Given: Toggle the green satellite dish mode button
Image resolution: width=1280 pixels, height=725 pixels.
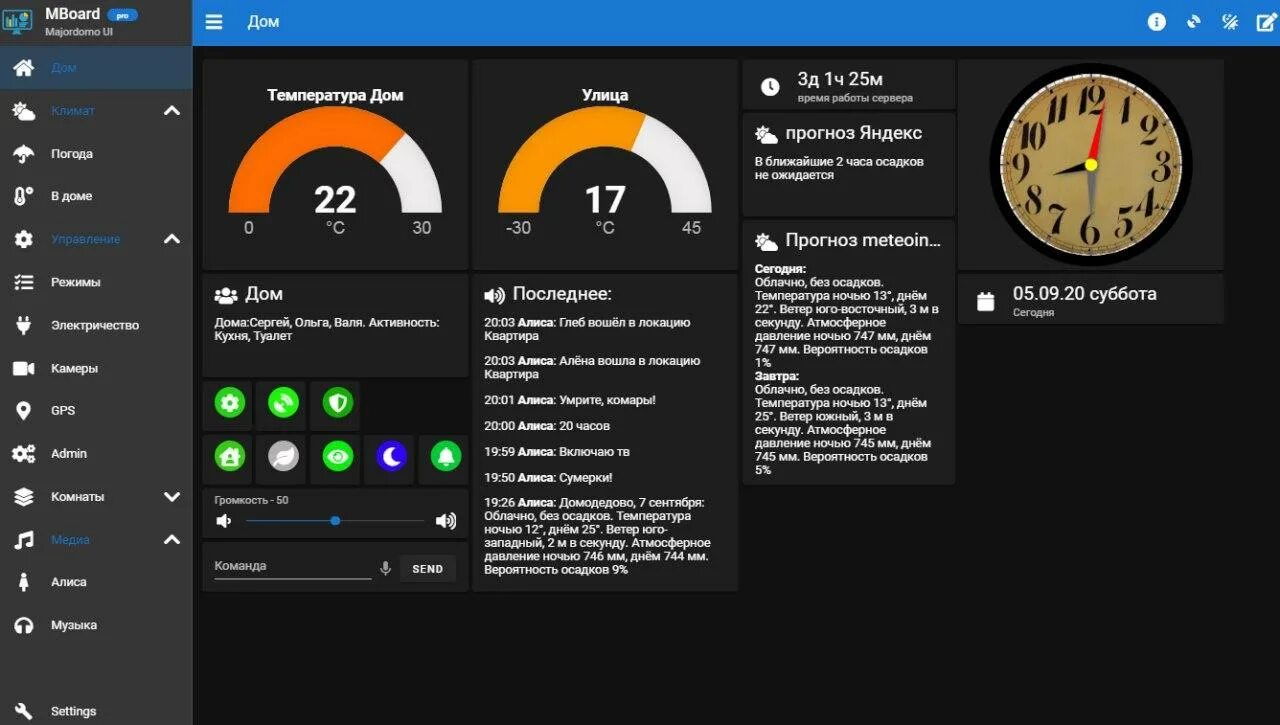Looking at the screenshot, I should tap(284, 404).
